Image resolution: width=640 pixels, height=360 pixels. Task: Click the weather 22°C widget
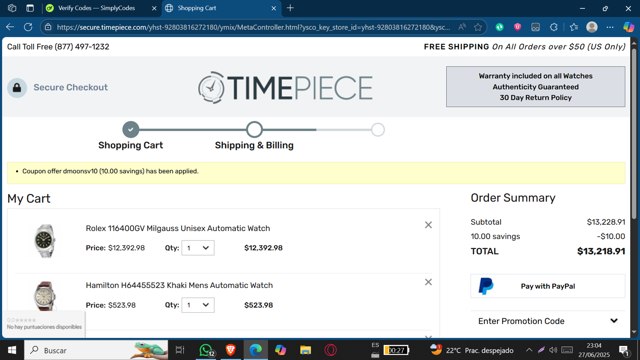(472, 350)
